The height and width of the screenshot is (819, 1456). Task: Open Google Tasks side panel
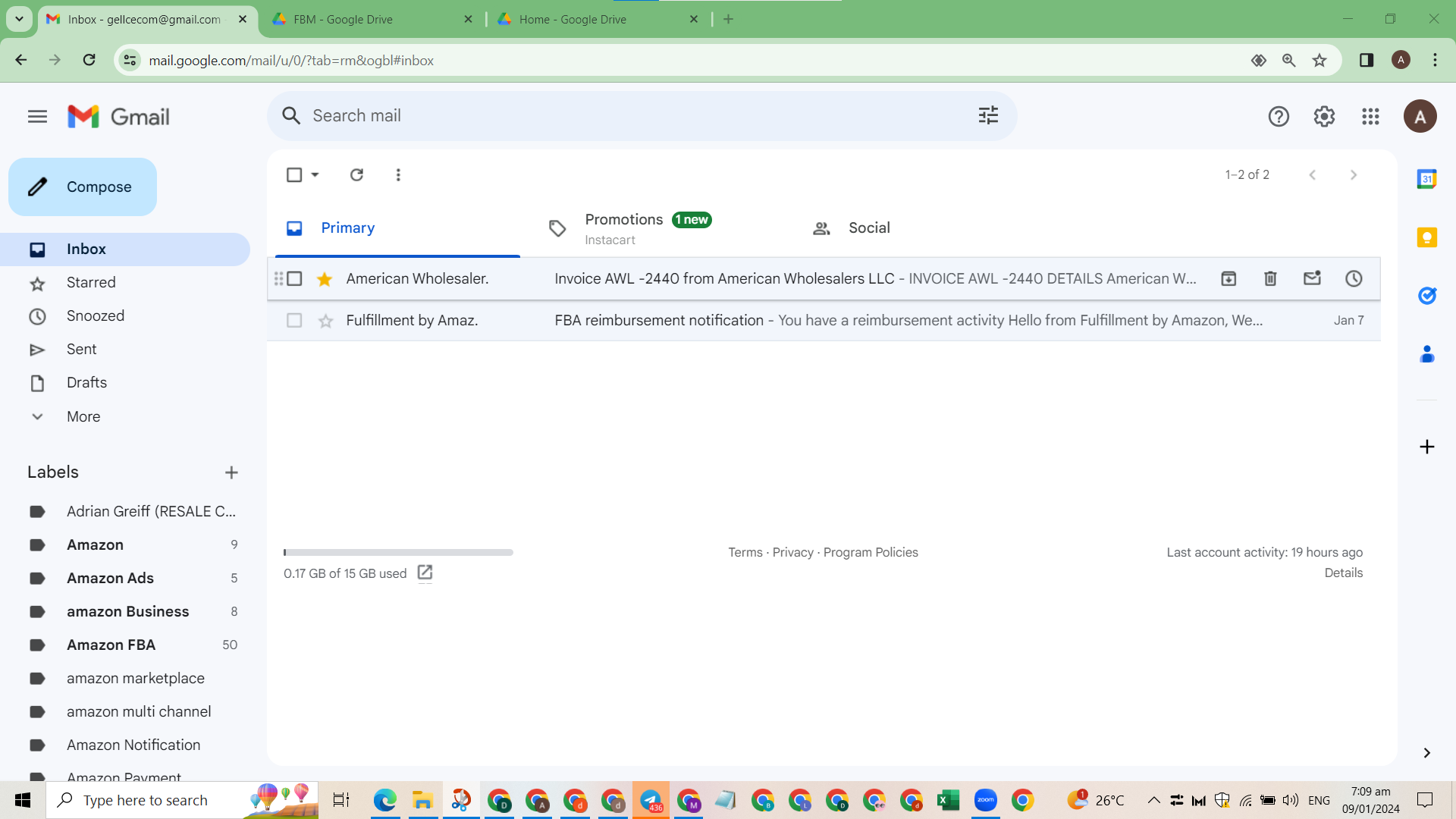(x=1426, y=296)
